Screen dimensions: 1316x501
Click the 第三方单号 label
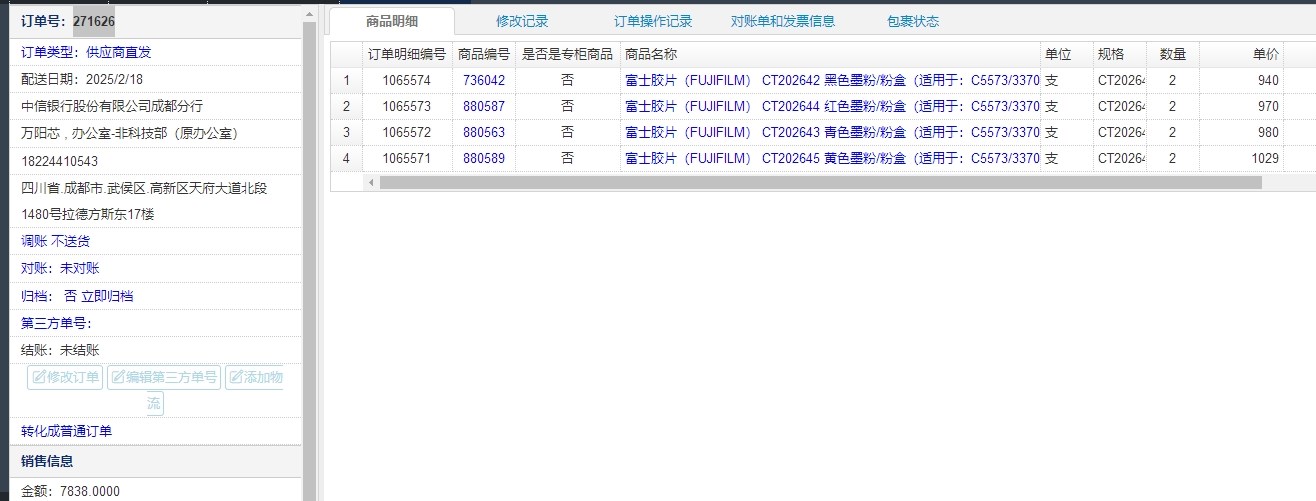pyautogui.click(x=56, y=323)
